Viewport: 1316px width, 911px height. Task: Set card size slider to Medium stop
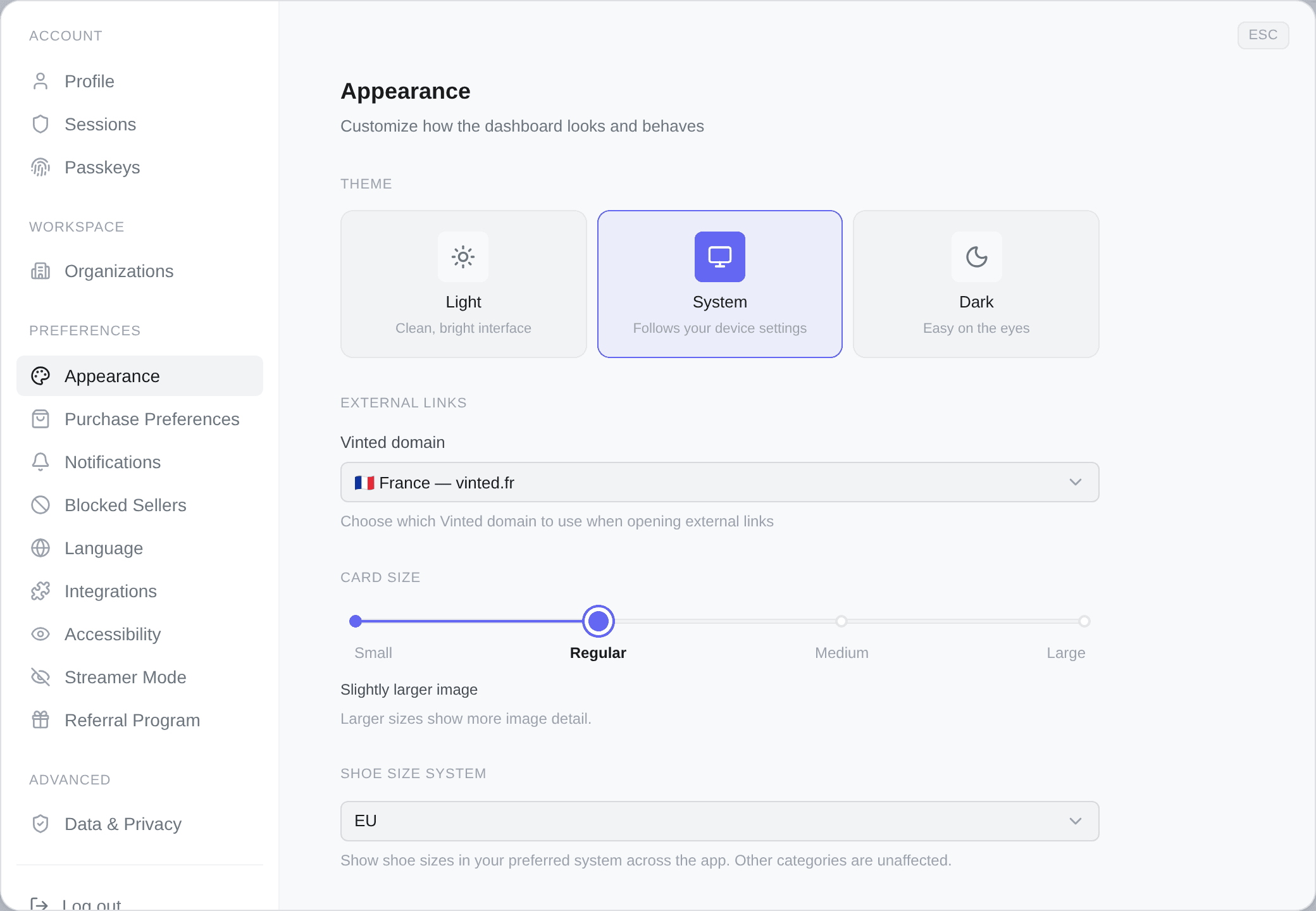click(841, 622)
